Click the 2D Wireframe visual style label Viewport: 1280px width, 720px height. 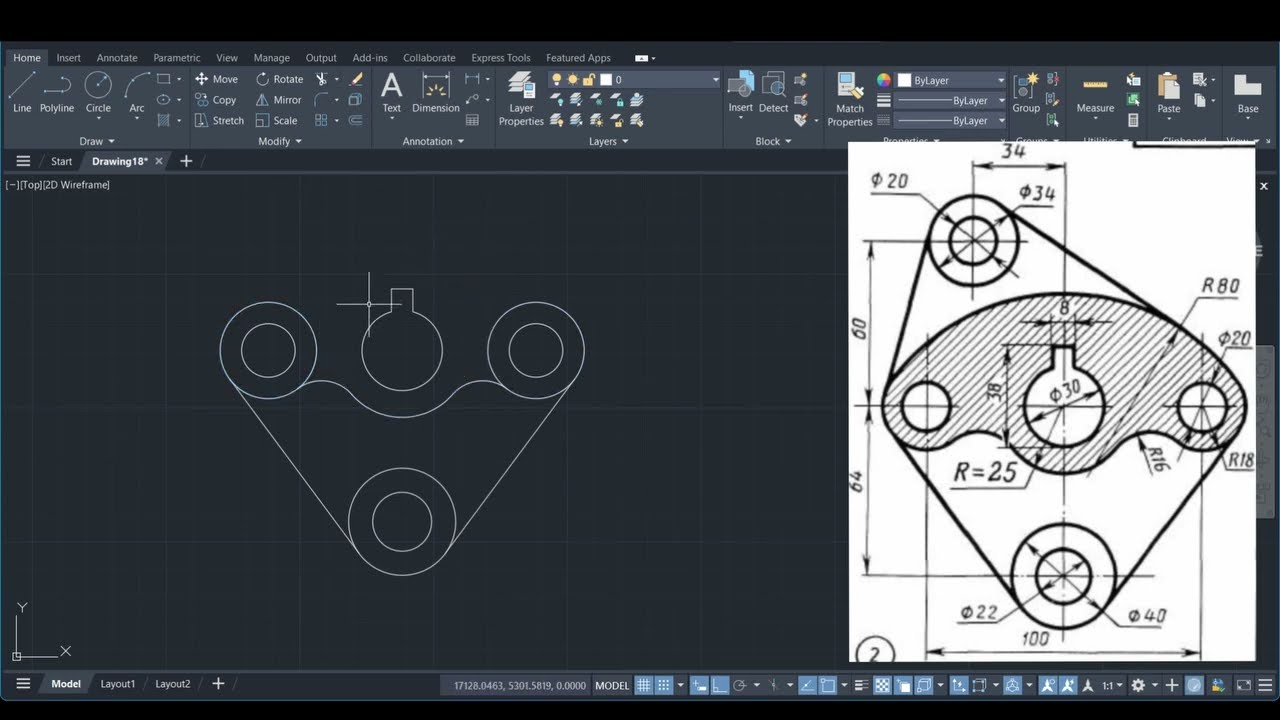point(78,185)
